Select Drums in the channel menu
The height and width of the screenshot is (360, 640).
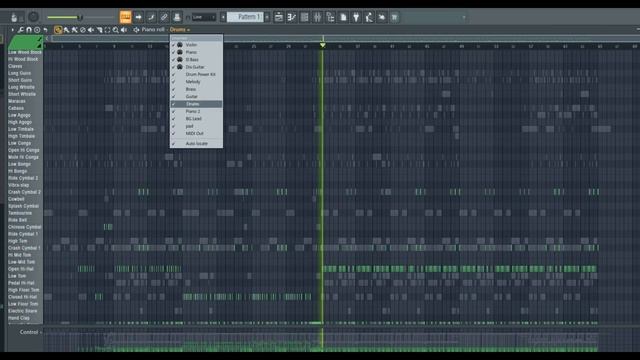click(x=196, y=104)
